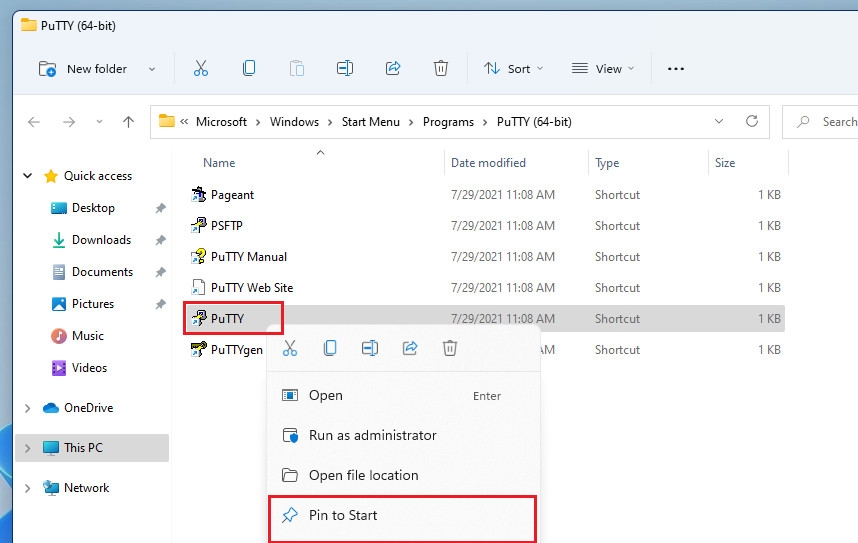Click Start Menu in the breadcrumb path

click(371, 122)
